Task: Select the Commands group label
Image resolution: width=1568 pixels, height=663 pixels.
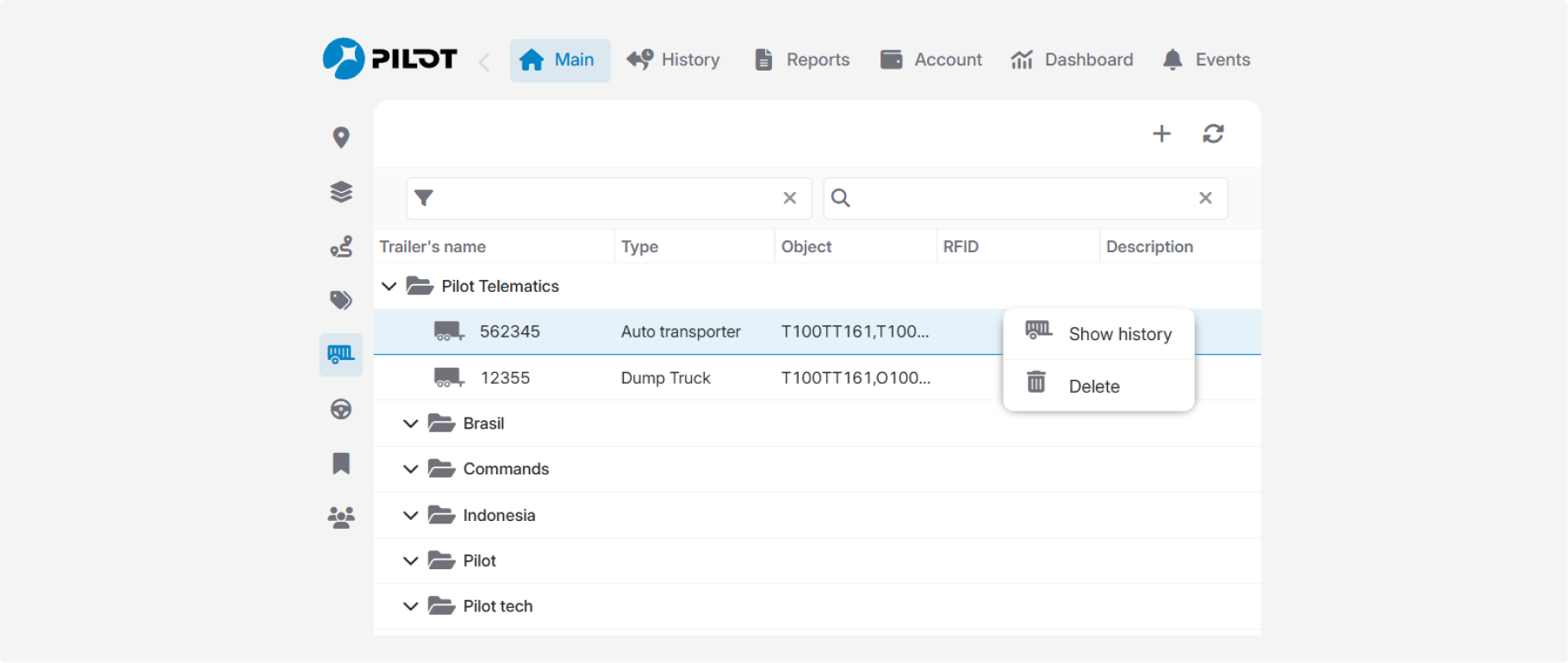Action: [x=506, y=469]
